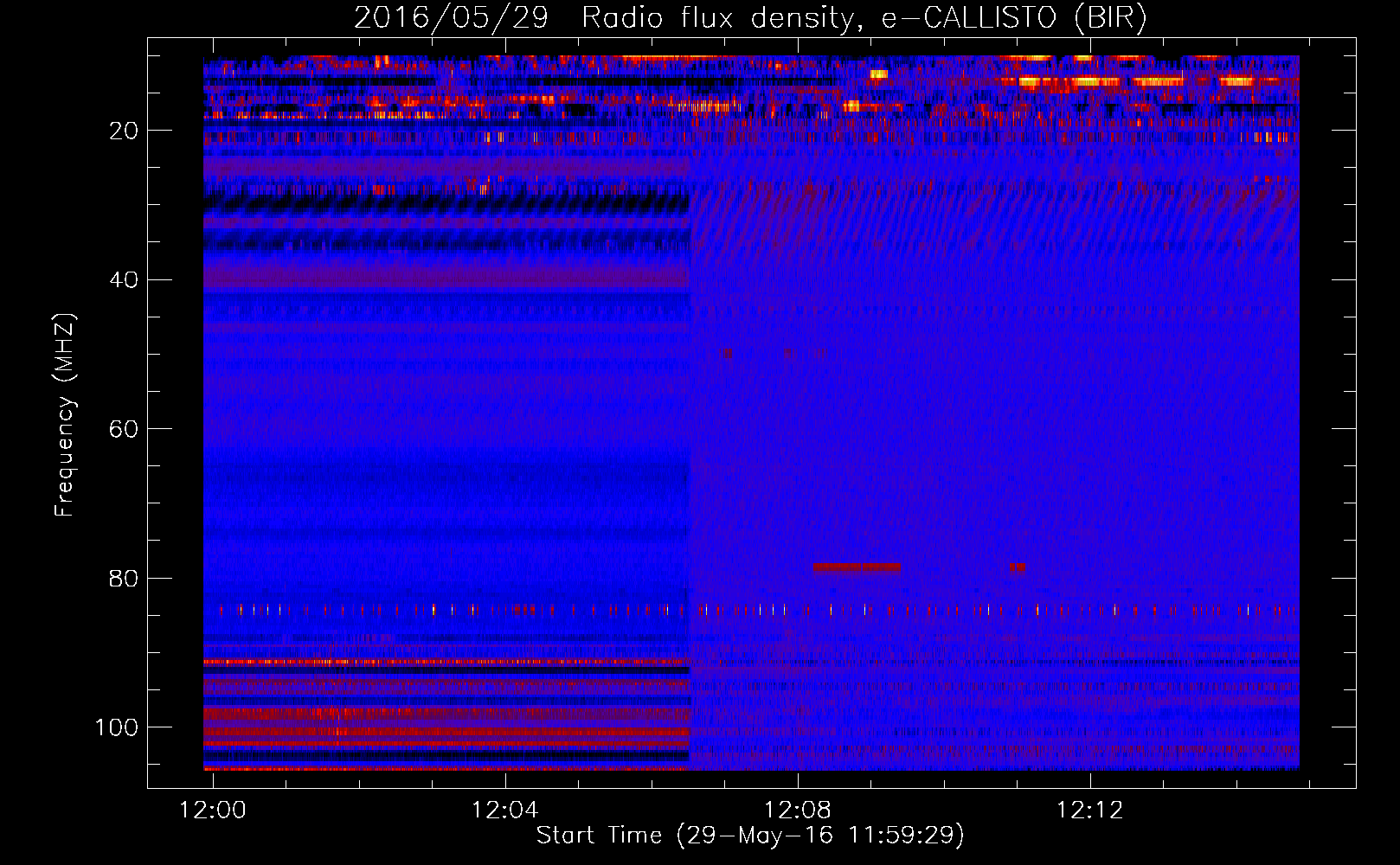This screenshot has height=865, width=1400.
Task: Click the 12:08 time tick label
Action: click(797, 810)
